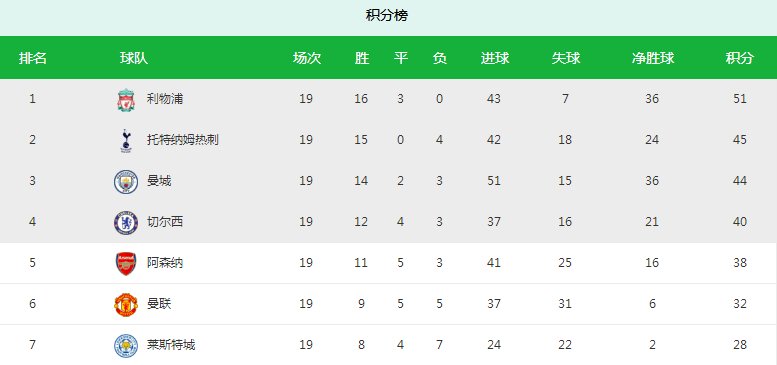Sort by the 积分 column header
Viewport: 777px width, 365px height.
tap(739, 58)
